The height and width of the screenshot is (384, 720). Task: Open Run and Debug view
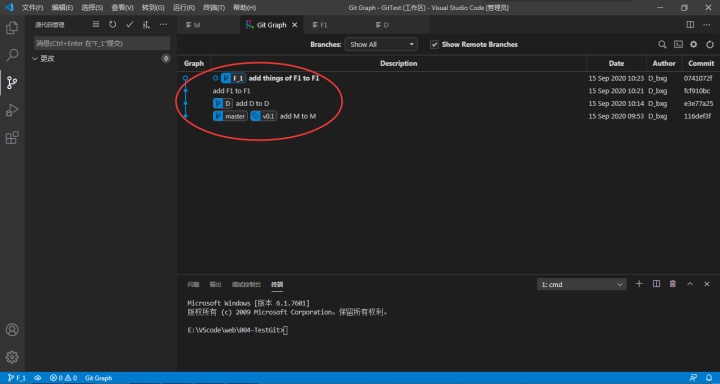[x=12, y=110]
